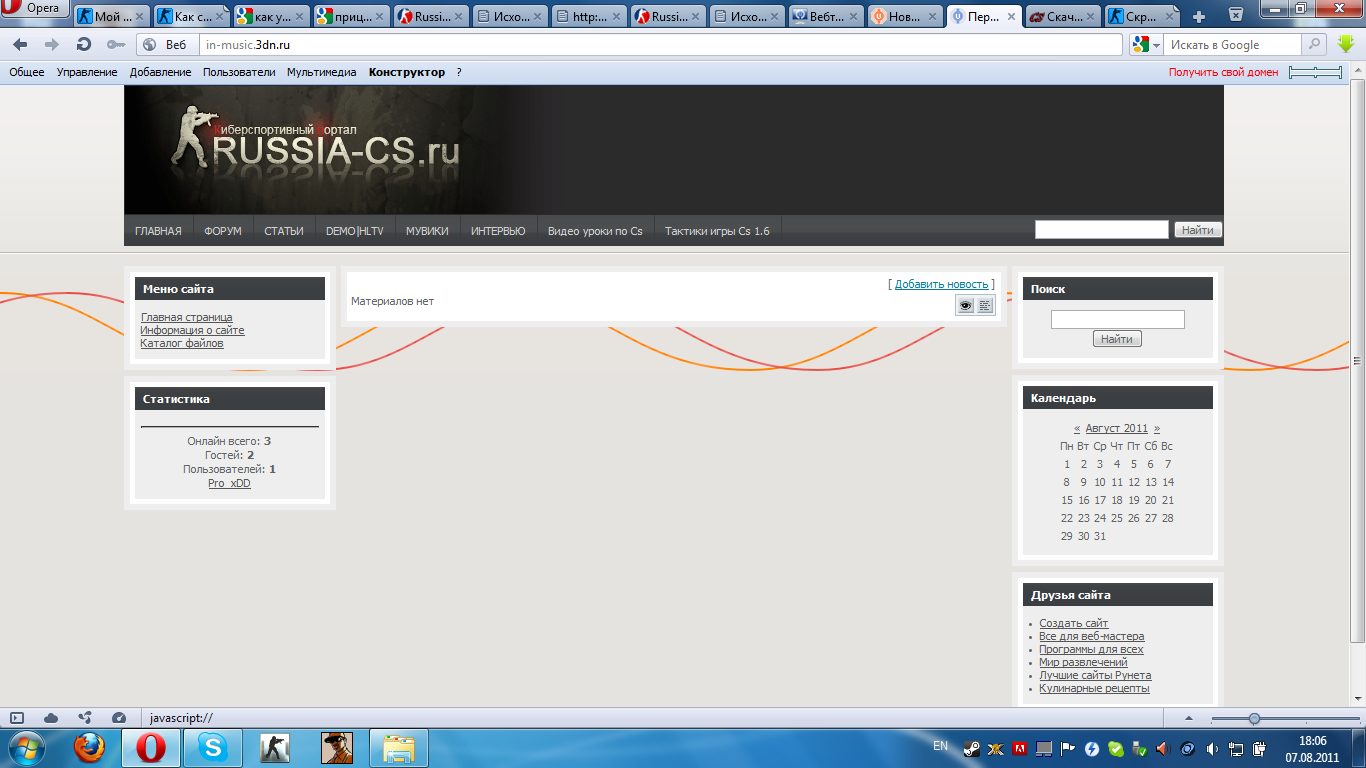1366x768 pixels.
Task: Open the DEMO|HLTV navigation item
Action: click(x=355, y=231)
